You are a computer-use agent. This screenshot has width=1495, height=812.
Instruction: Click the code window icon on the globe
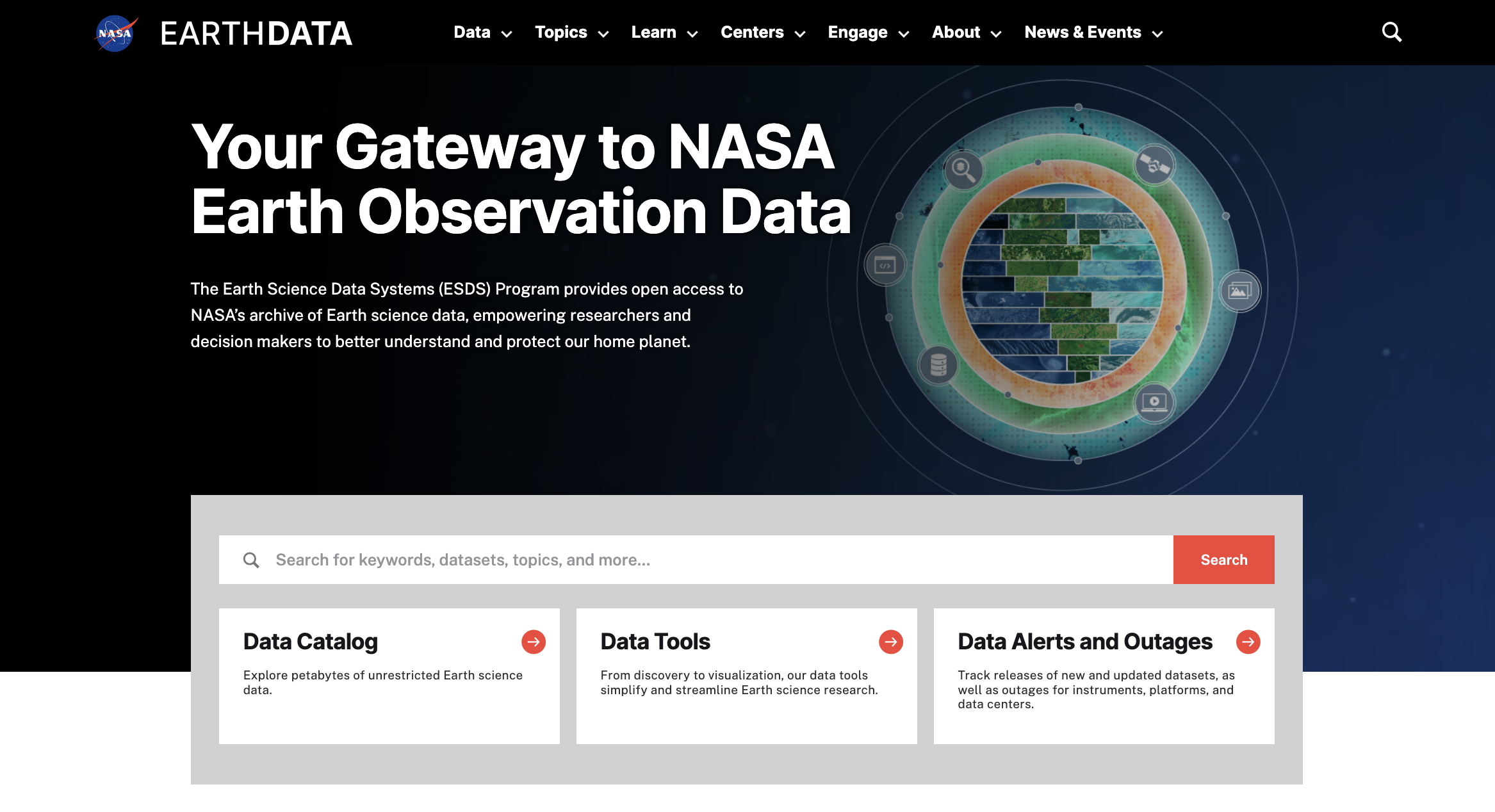coord(885,265)
